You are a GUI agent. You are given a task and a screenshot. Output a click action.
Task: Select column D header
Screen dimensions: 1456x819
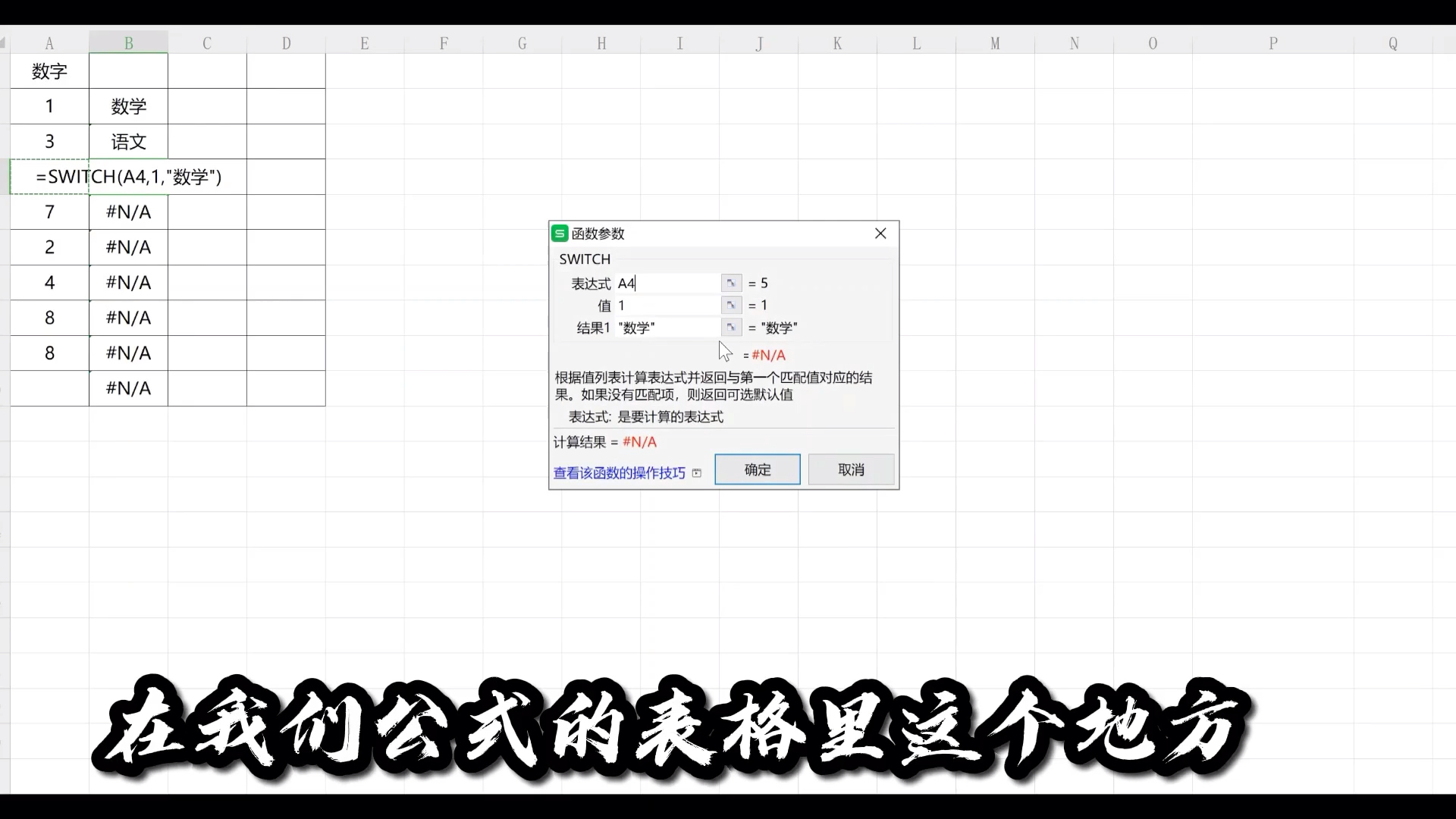point(286,43)
